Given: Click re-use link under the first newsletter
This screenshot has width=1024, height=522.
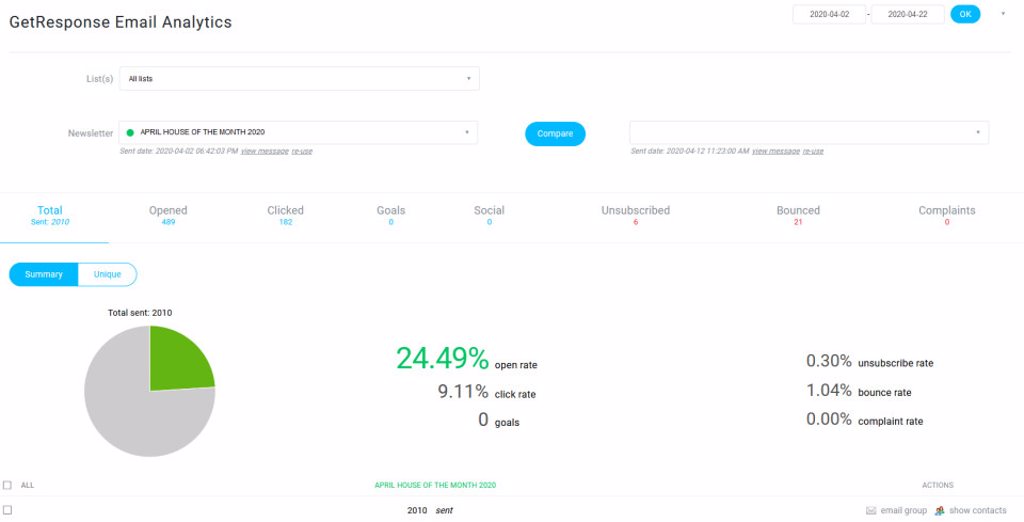Looking at the screenshot, I should (x=302, y=151).
